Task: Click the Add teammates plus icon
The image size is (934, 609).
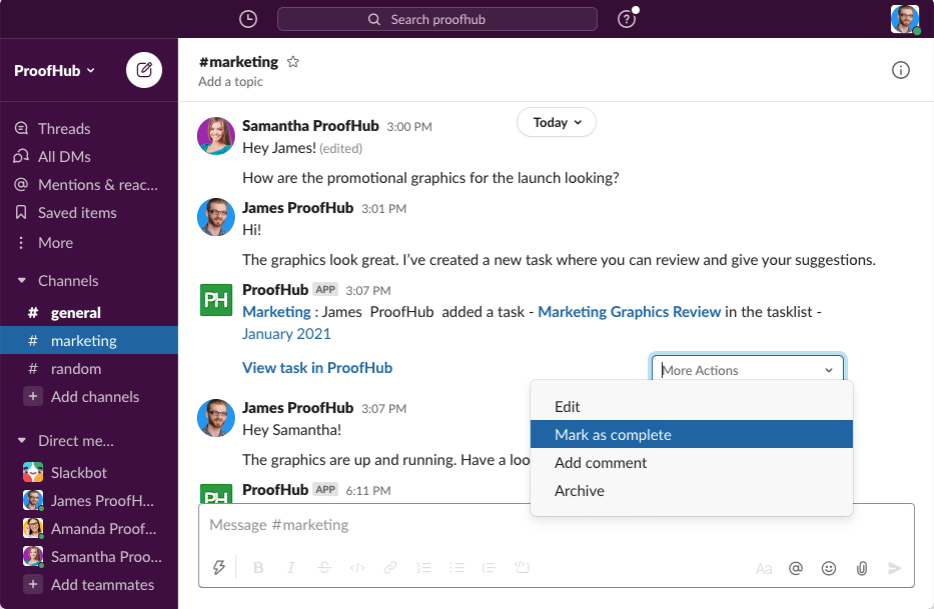Action: [x=33, y=585]
